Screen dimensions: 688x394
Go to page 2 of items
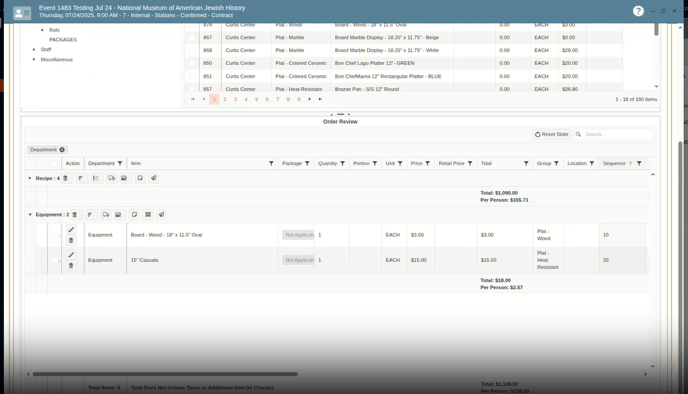[225, 99]
